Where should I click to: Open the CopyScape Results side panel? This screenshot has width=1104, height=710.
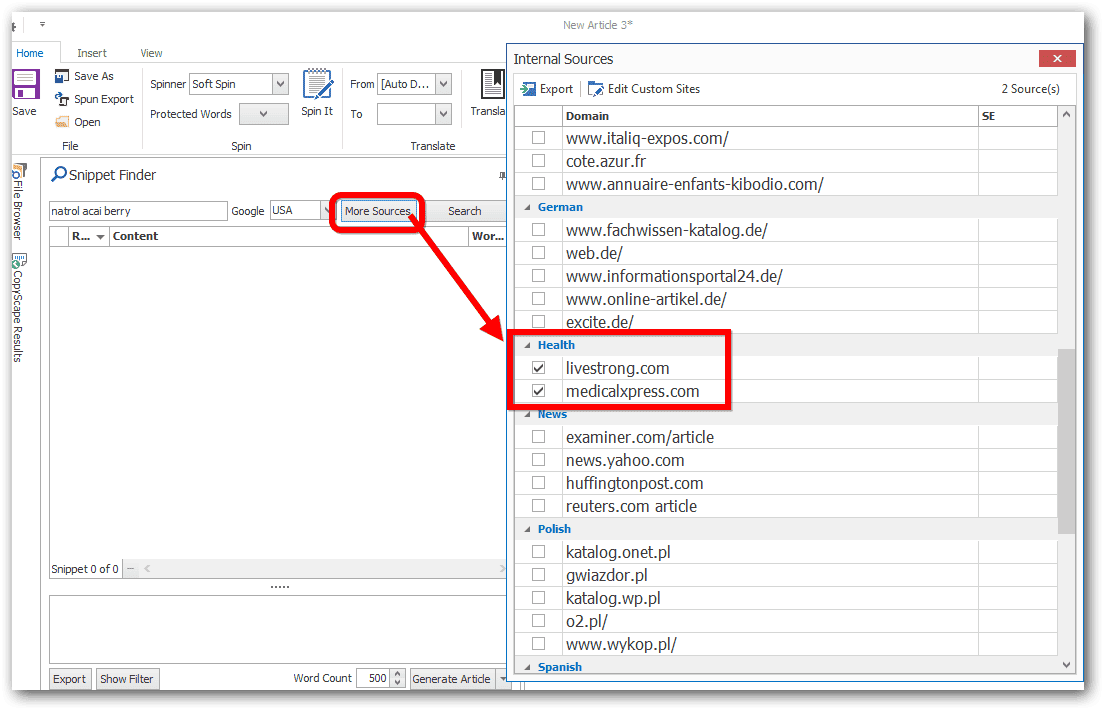tap(18, 308)
